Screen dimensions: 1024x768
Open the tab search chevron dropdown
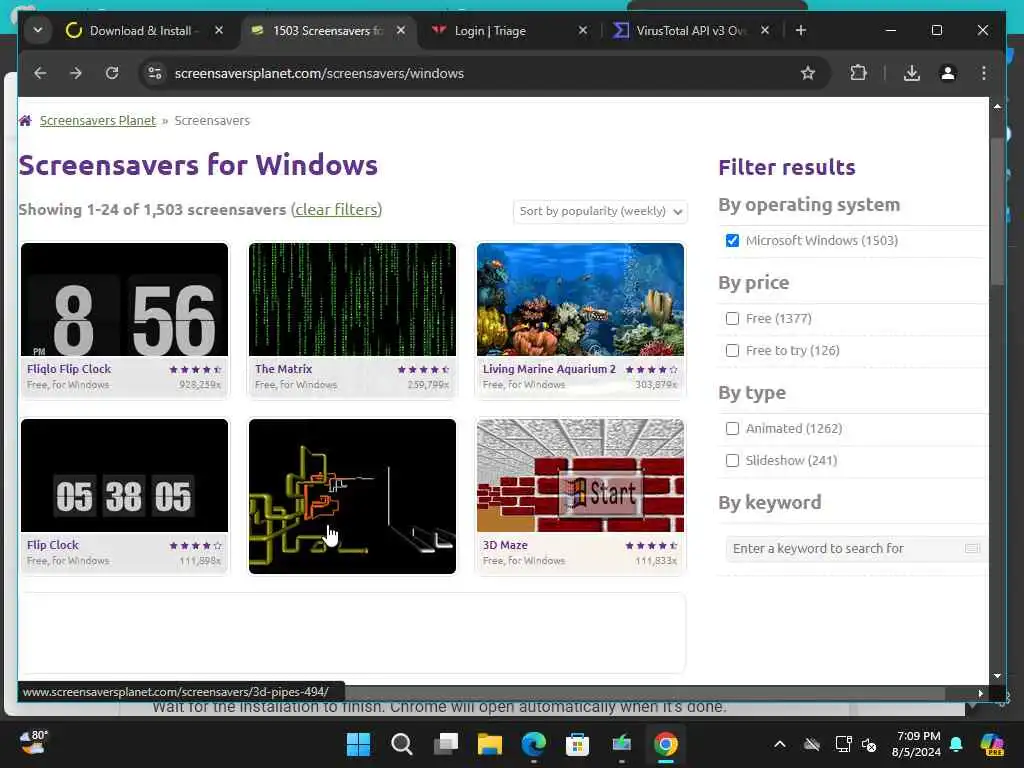[38, 31]
